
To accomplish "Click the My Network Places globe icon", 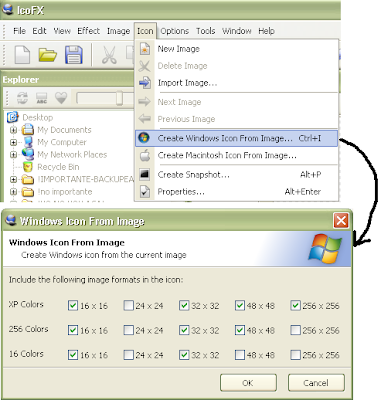I will pos(28,154).
